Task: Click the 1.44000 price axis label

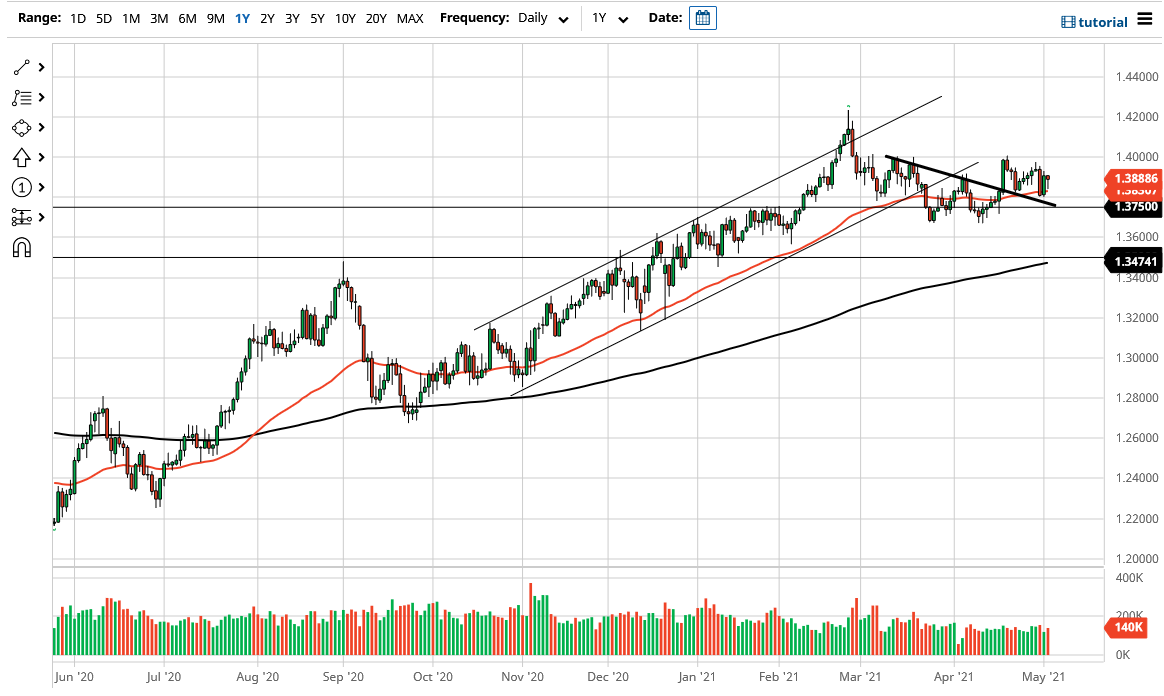Action: pos(1137,76)
